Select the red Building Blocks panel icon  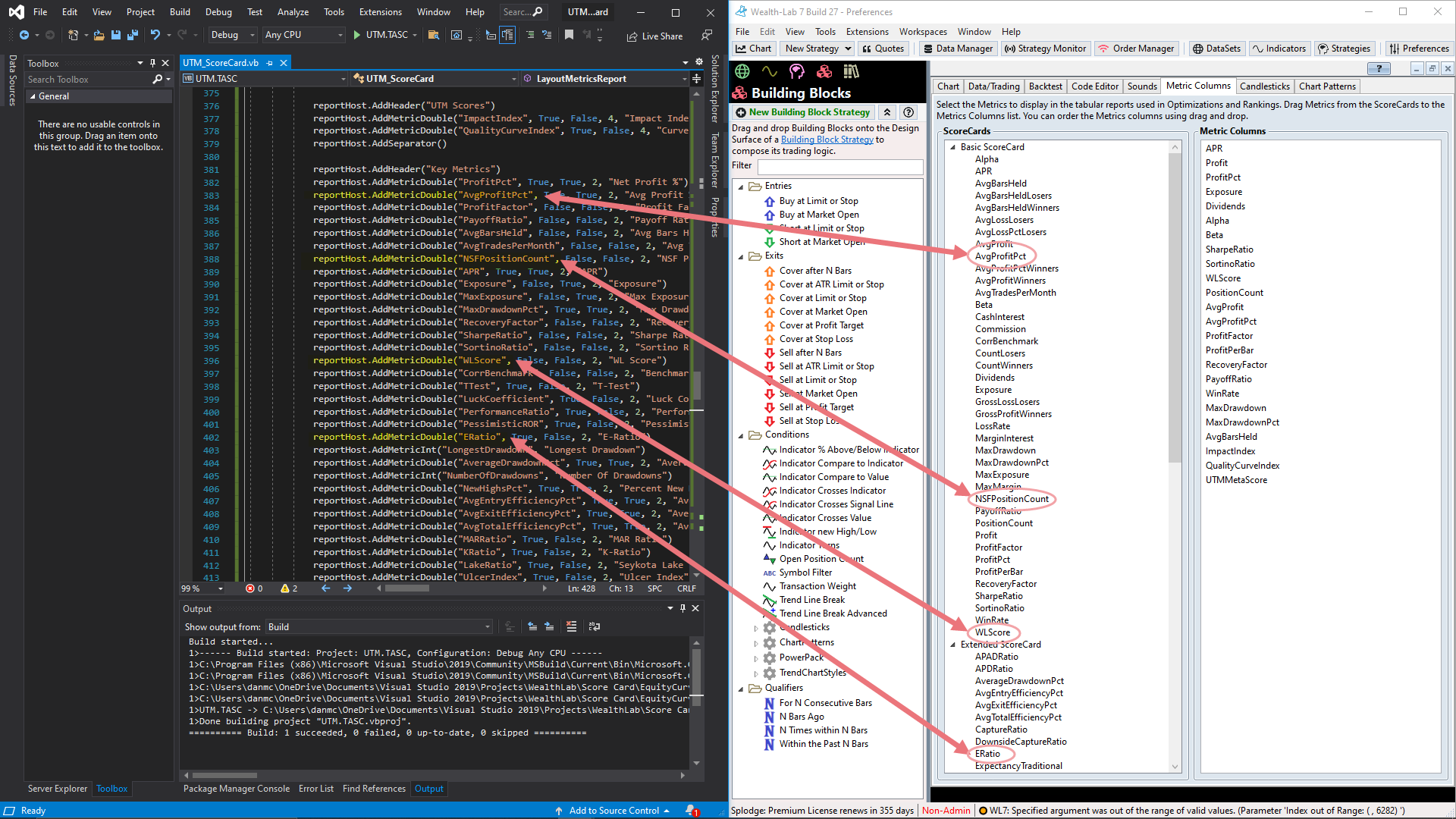(x=824, y=71)
